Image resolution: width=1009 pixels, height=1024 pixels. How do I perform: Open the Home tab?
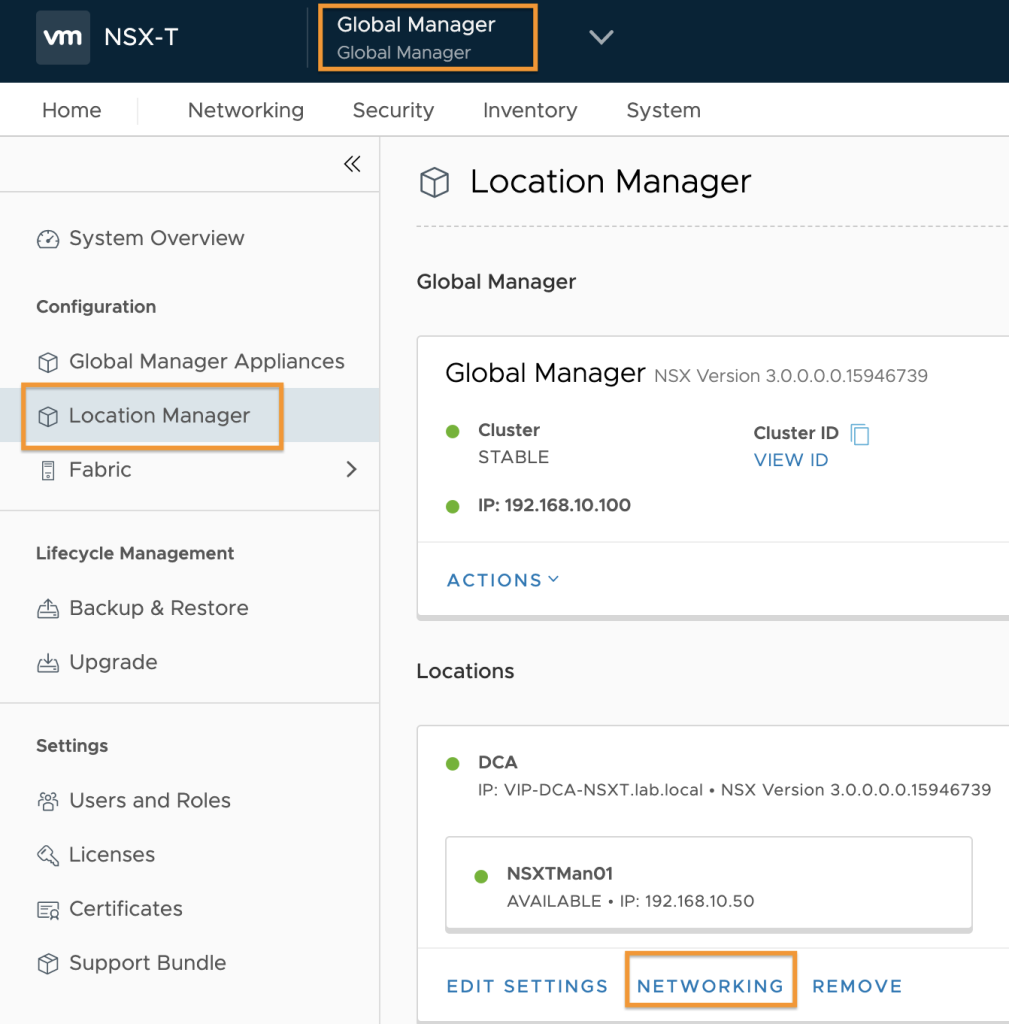(72, 110)
